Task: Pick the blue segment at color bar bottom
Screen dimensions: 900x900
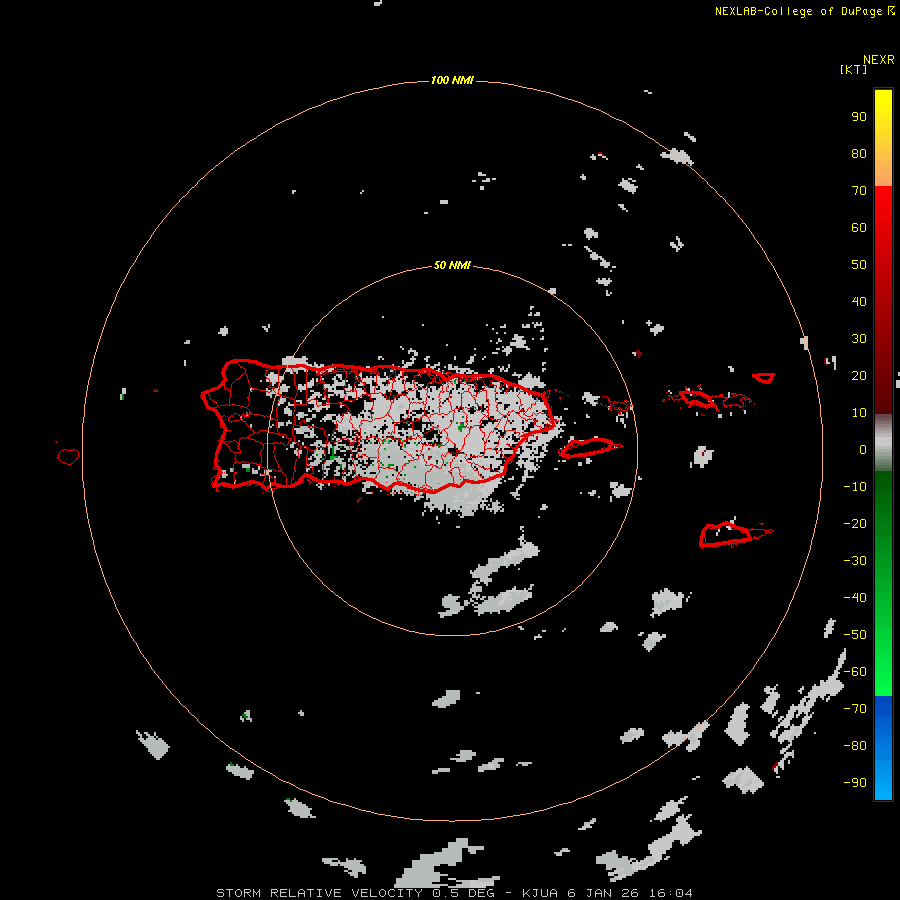Action: (883, 747)
